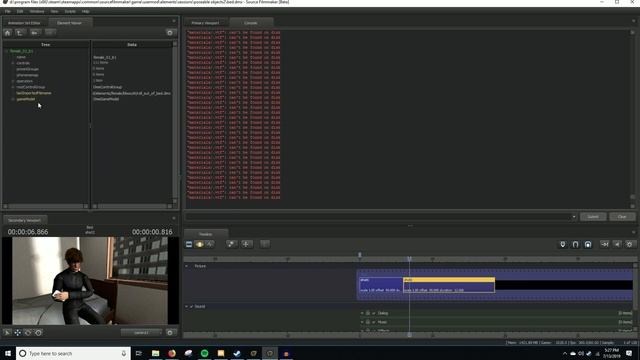
Task: Open Firefox from taskbar
Action: click(x=172, y=353)
